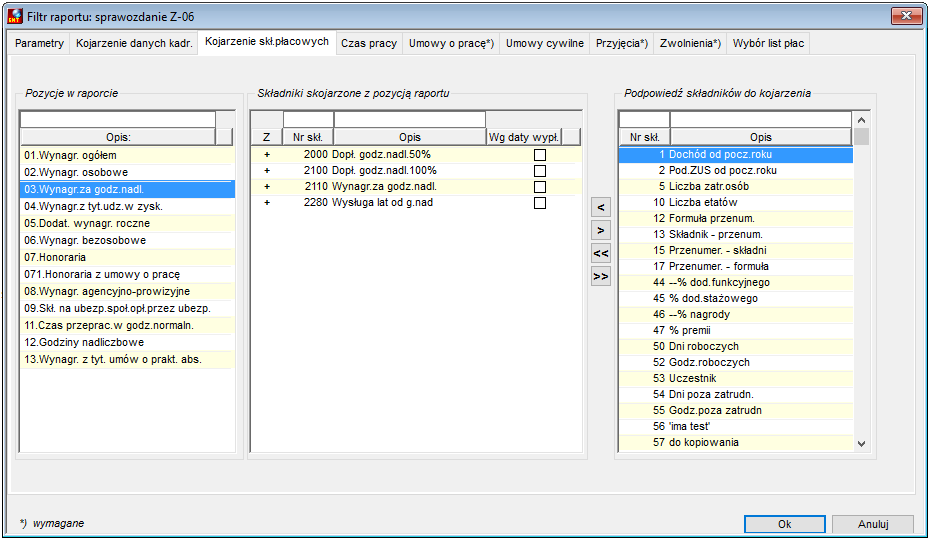Screen dimensions: 929x540
Task: Select component 2100 Dopł. godz.nadl.100%
Action: (416, 171)
